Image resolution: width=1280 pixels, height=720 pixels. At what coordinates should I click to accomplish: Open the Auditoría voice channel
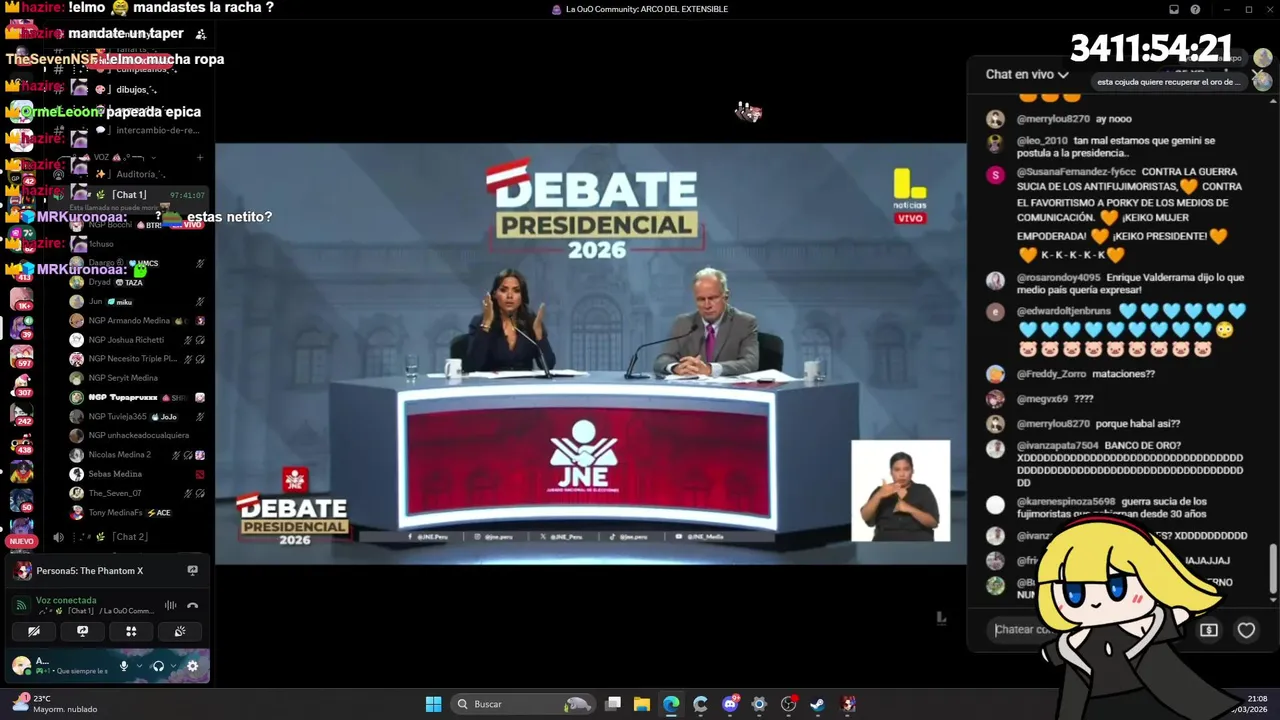[135, 174]
